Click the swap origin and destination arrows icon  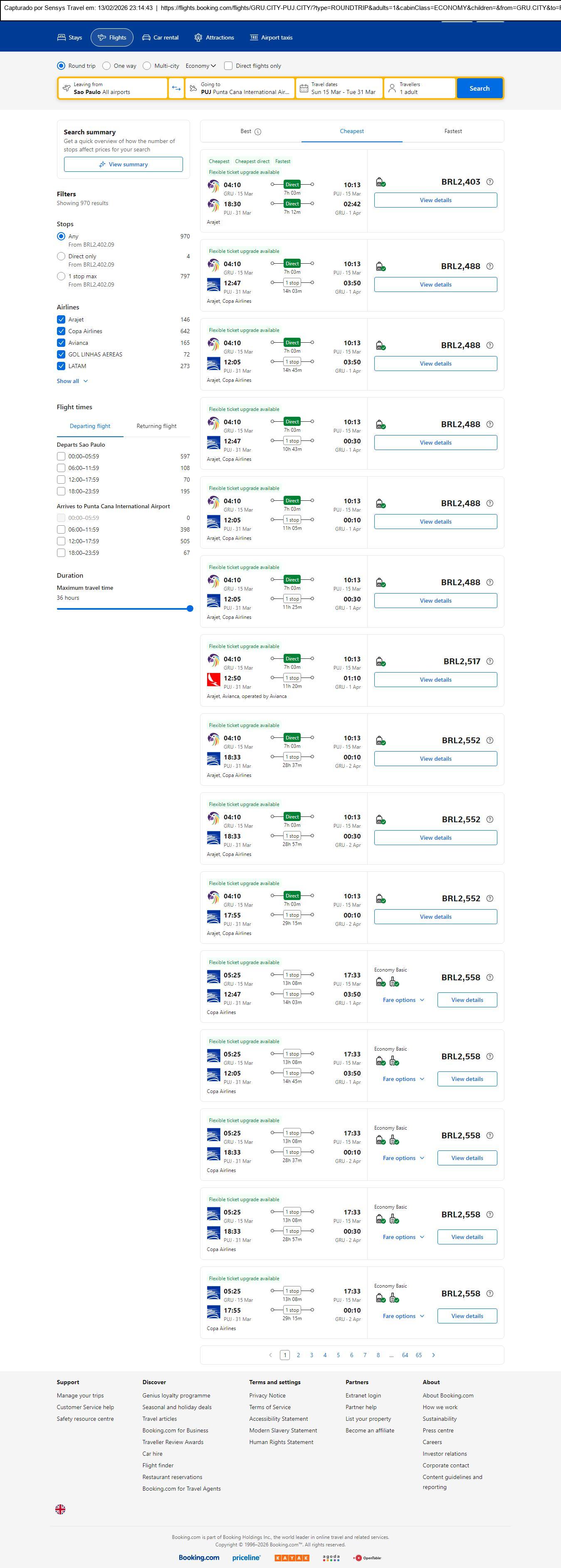176,88
